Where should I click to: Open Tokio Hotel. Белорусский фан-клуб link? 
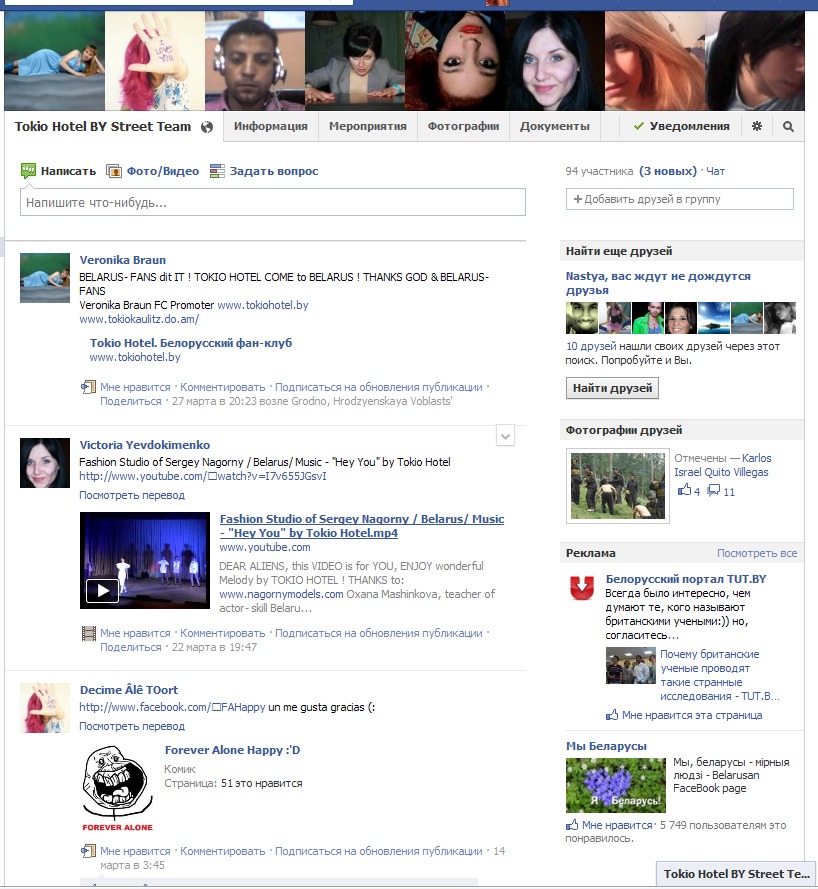point(191,343)
